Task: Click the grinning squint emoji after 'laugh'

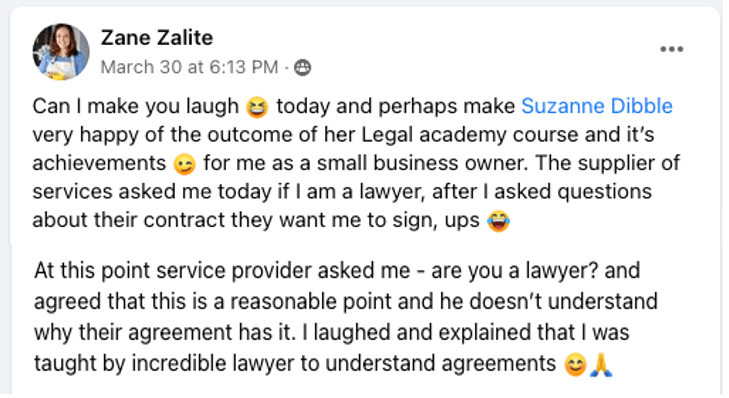Action: pos(257,107)
